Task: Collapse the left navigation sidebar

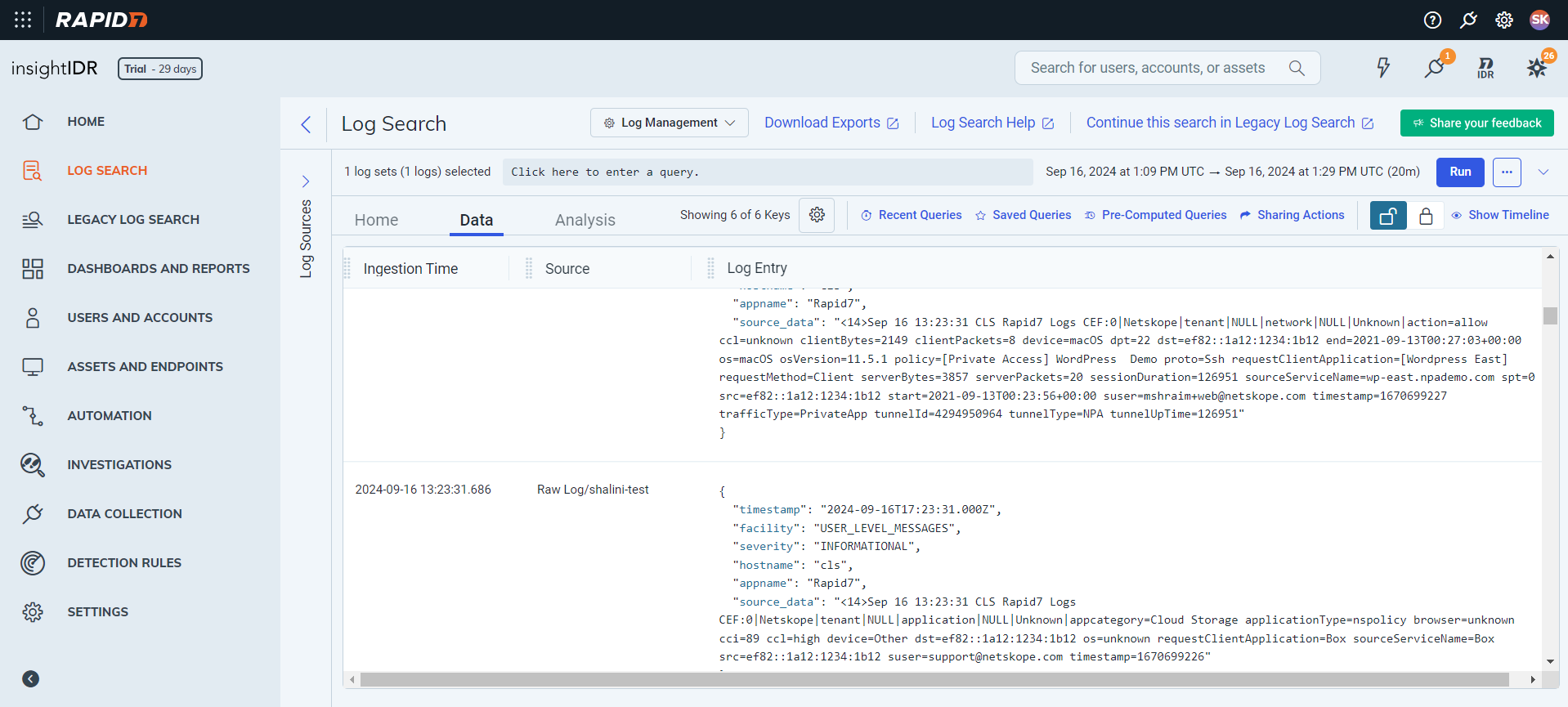Action: click(30, 678)
